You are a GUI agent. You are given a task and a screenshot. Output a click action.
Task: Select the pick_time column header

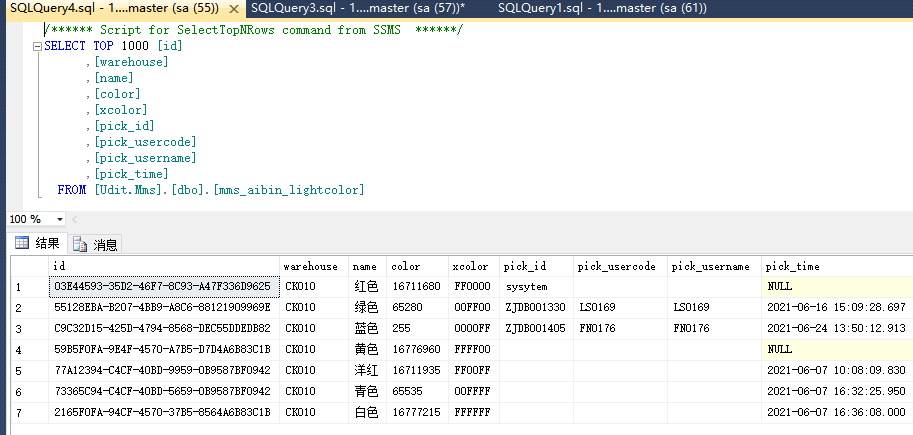click(836, 267)
